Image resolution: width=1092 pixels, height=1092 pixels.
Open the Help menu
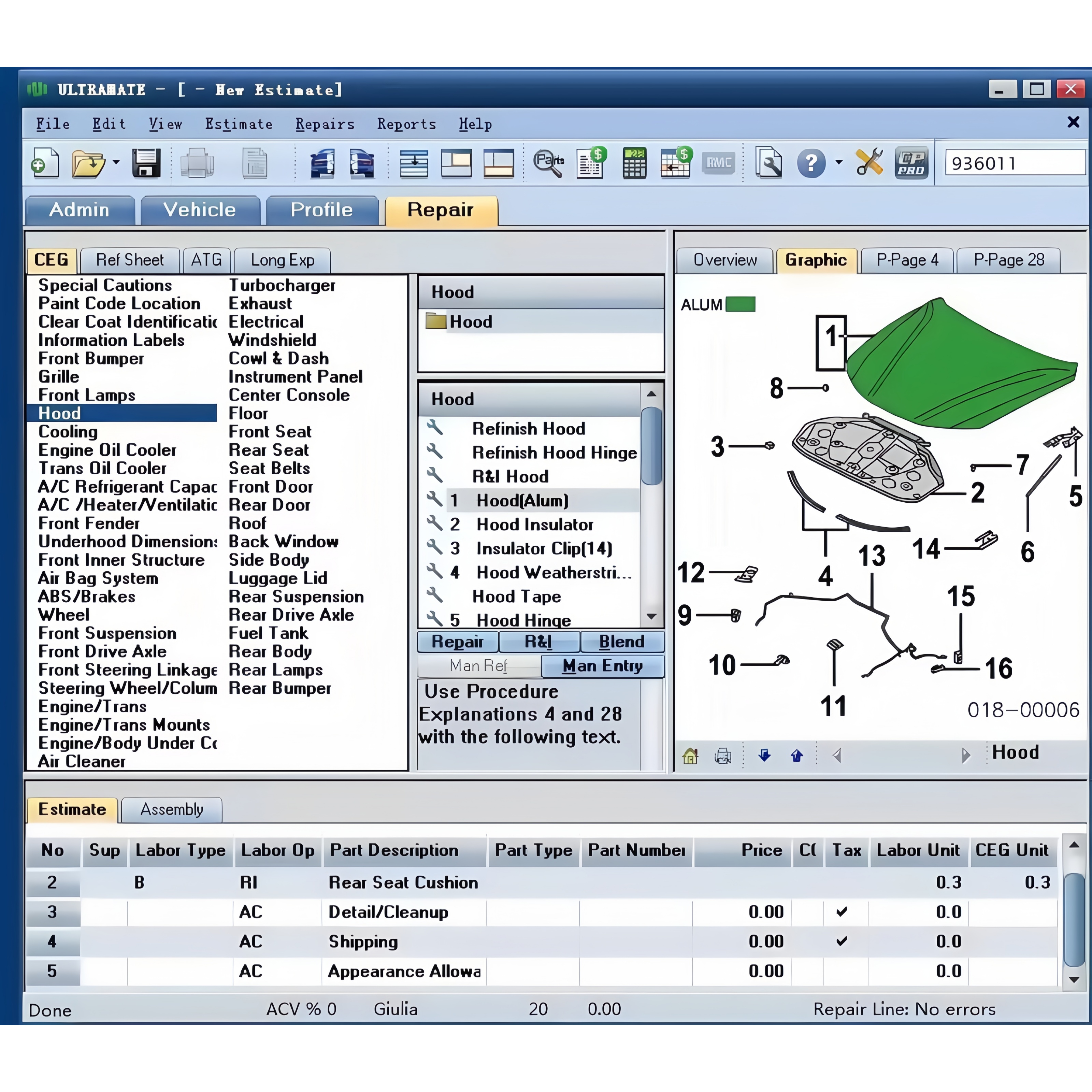point(475,124)
